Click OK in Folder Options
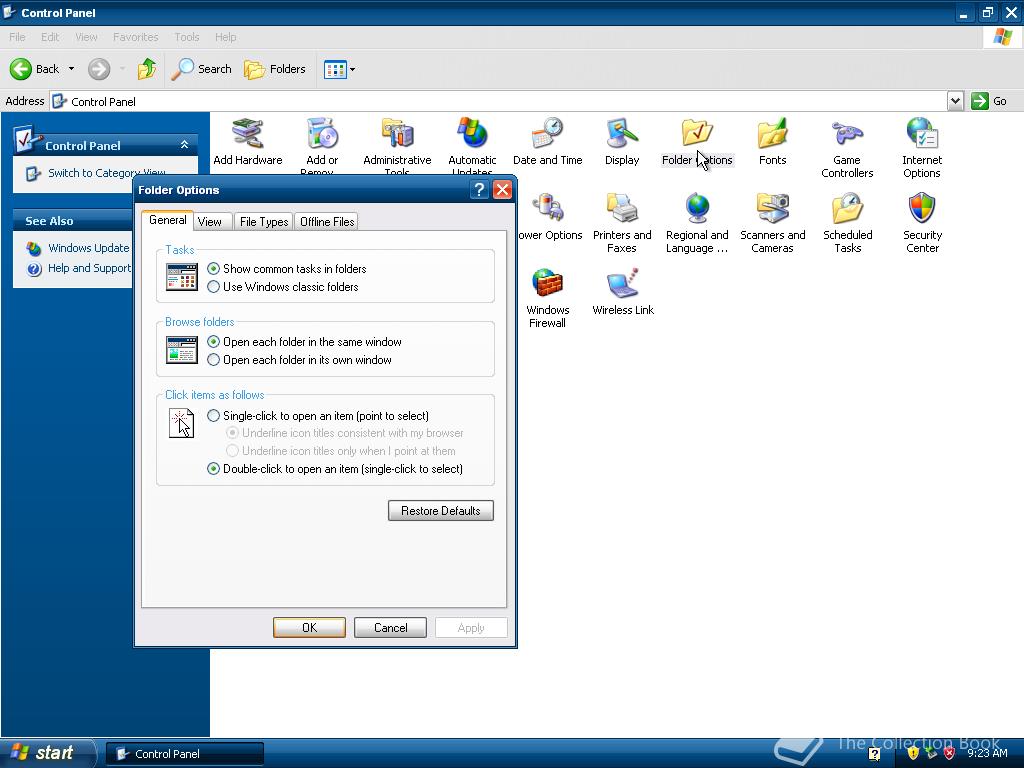Viewport: 1024px width, 768px height. coord(310,628)
